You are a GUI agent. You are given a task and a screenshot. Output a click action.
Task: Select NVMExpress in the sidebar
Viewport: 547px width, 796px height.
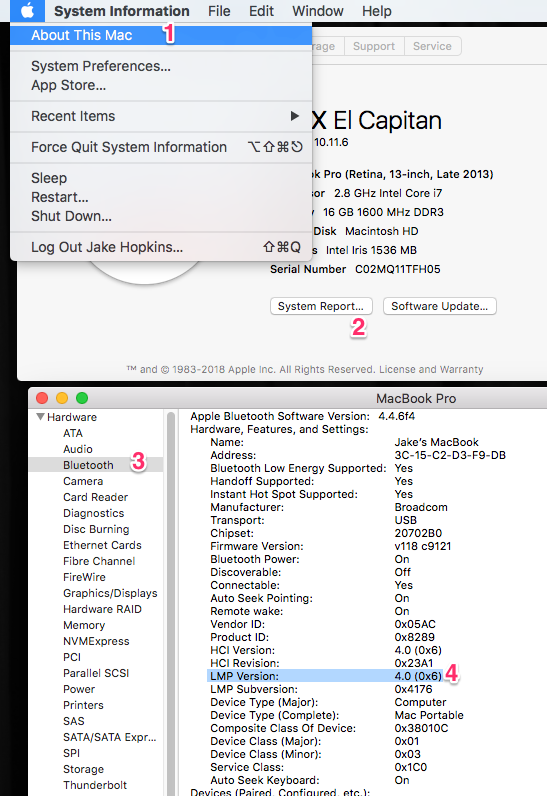click(96, 641)
